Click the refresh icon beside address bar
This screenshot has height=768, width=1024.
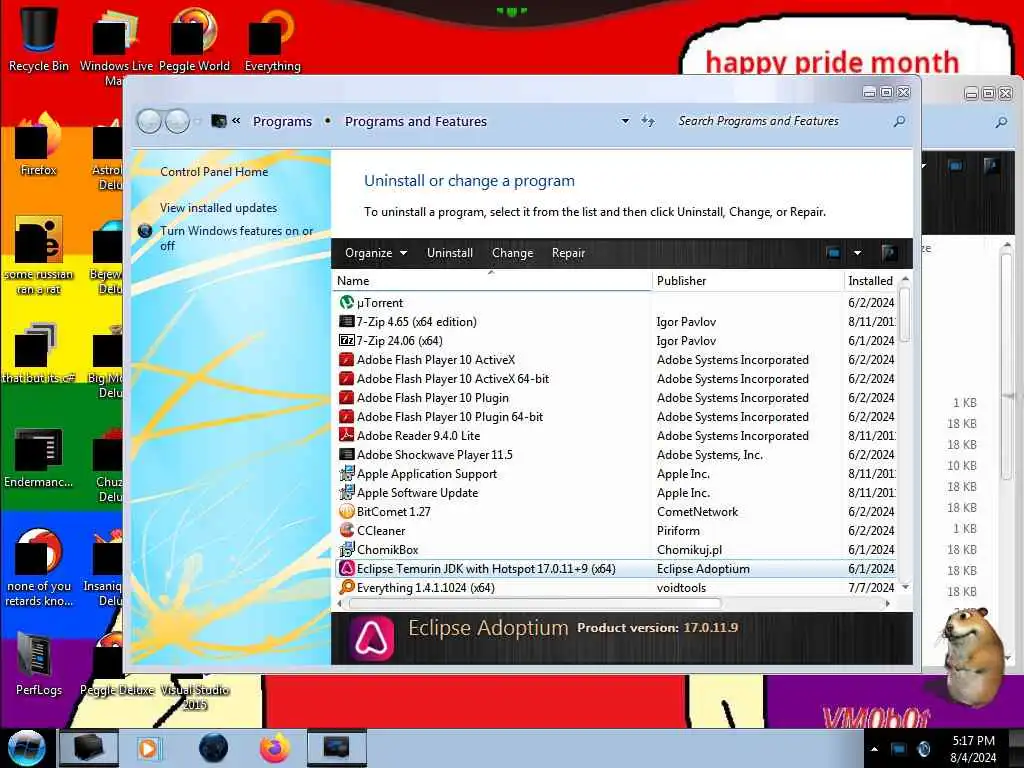coord(647,121)
